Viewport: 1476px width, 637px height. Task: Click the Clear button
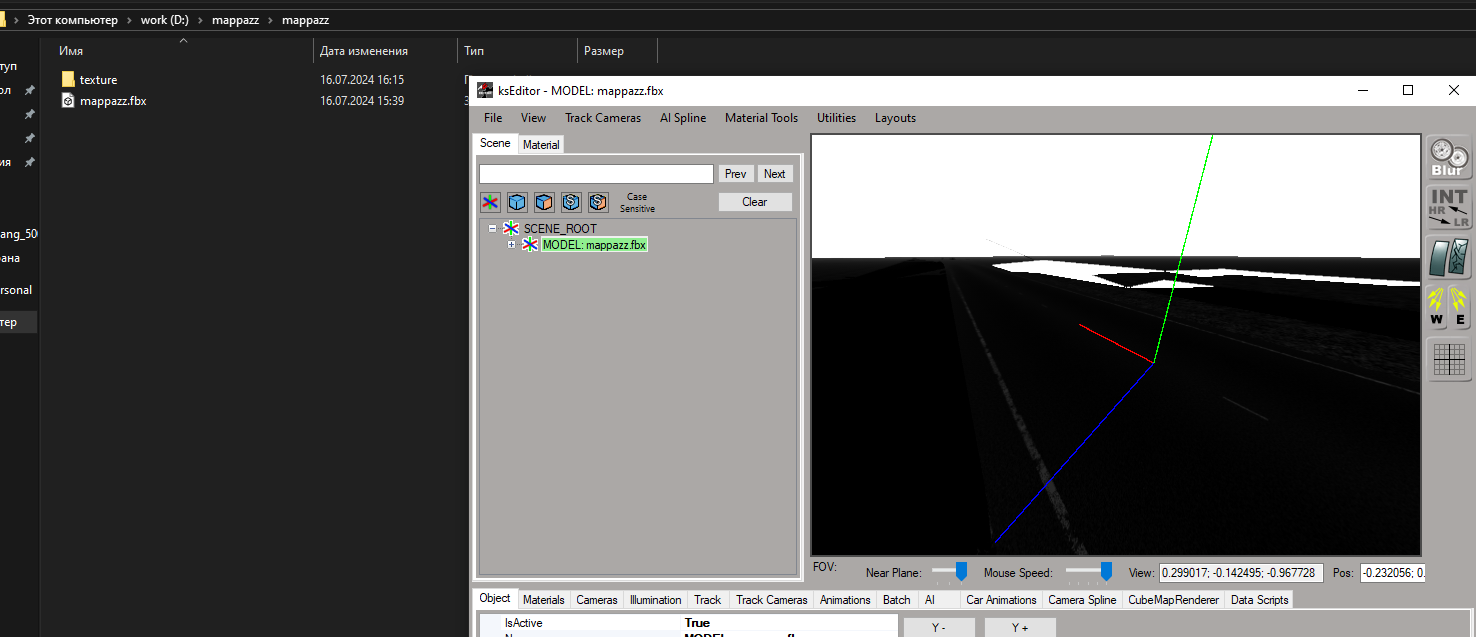pyautogui.click(x=755, y=202)
